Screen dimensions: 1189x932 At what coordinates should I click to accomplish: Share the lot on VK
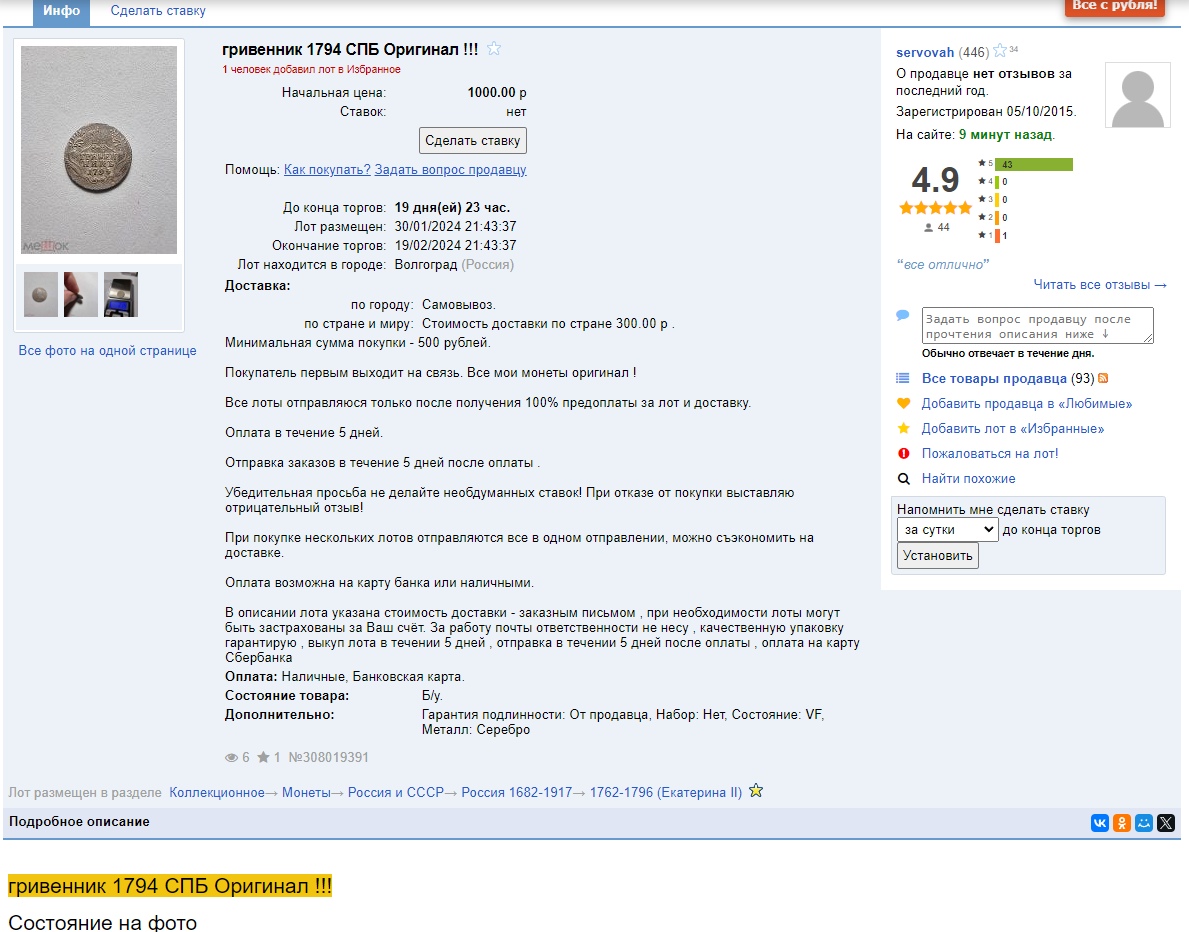(x=1100, y=823)
